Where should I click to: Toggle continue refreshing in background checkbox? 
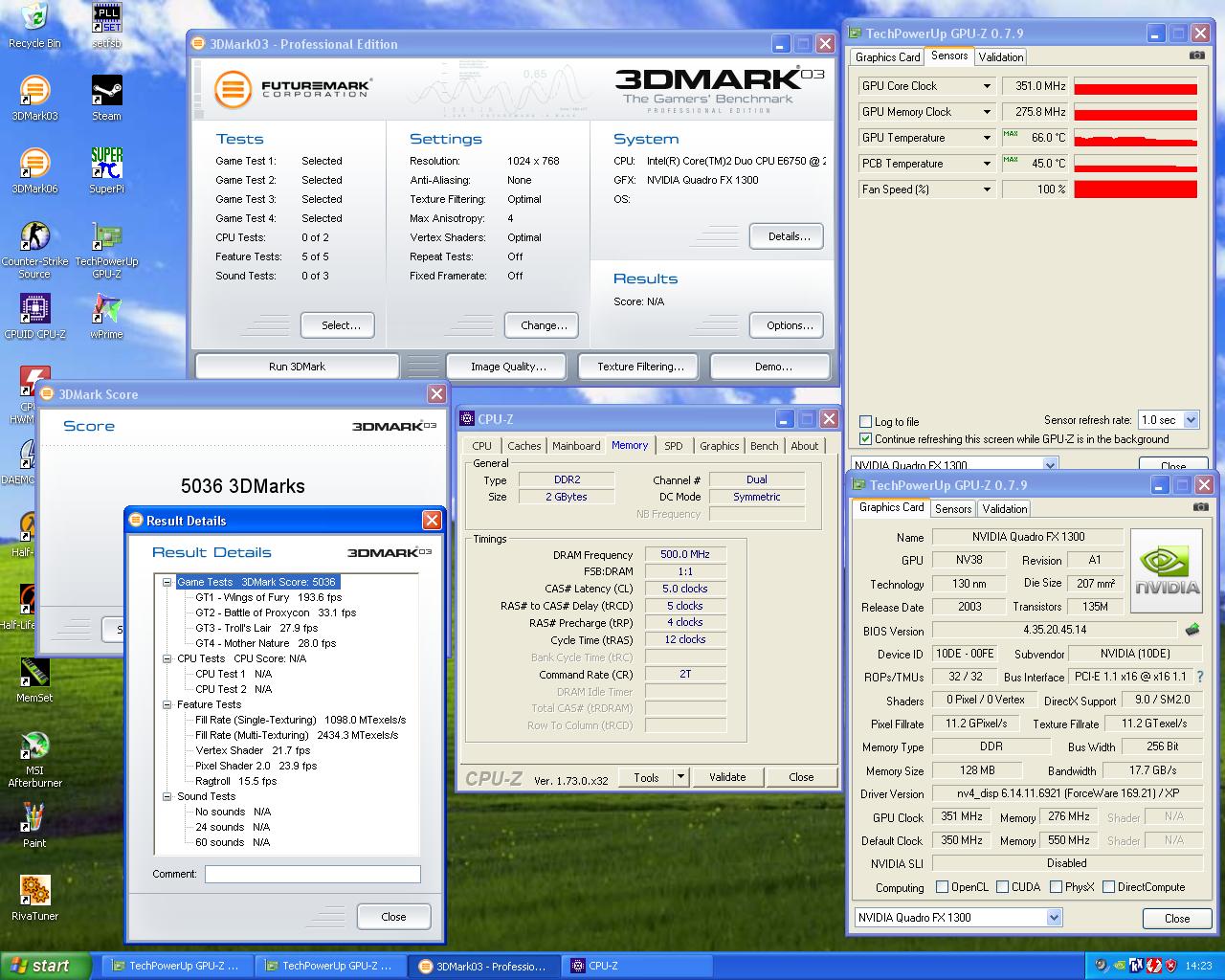(x=866, y=439)
